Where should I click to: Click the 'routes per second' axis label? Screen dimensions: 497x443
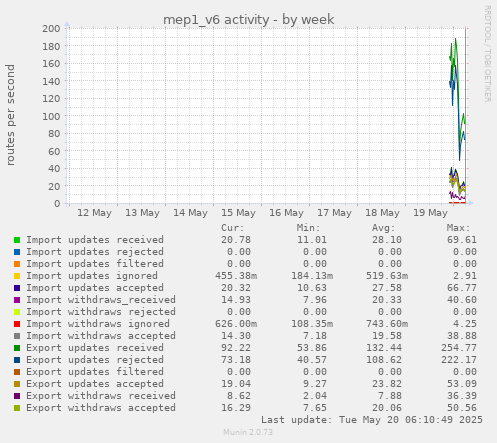click(10, 115)
